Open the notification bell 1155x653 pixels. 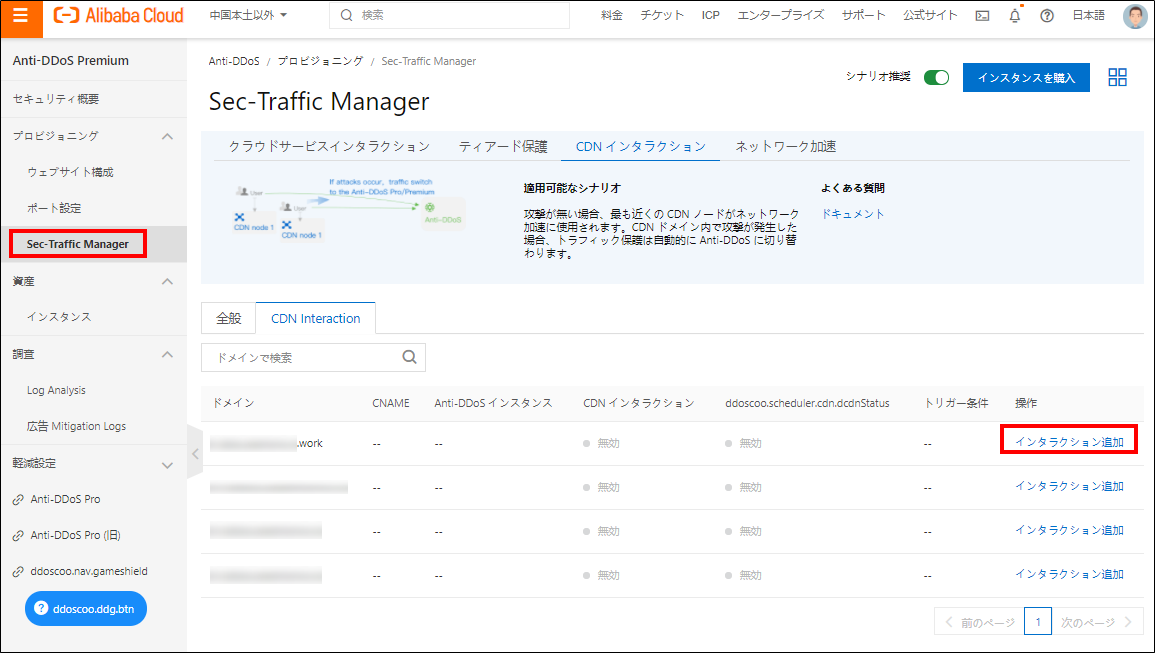[x=1015, y=16]
